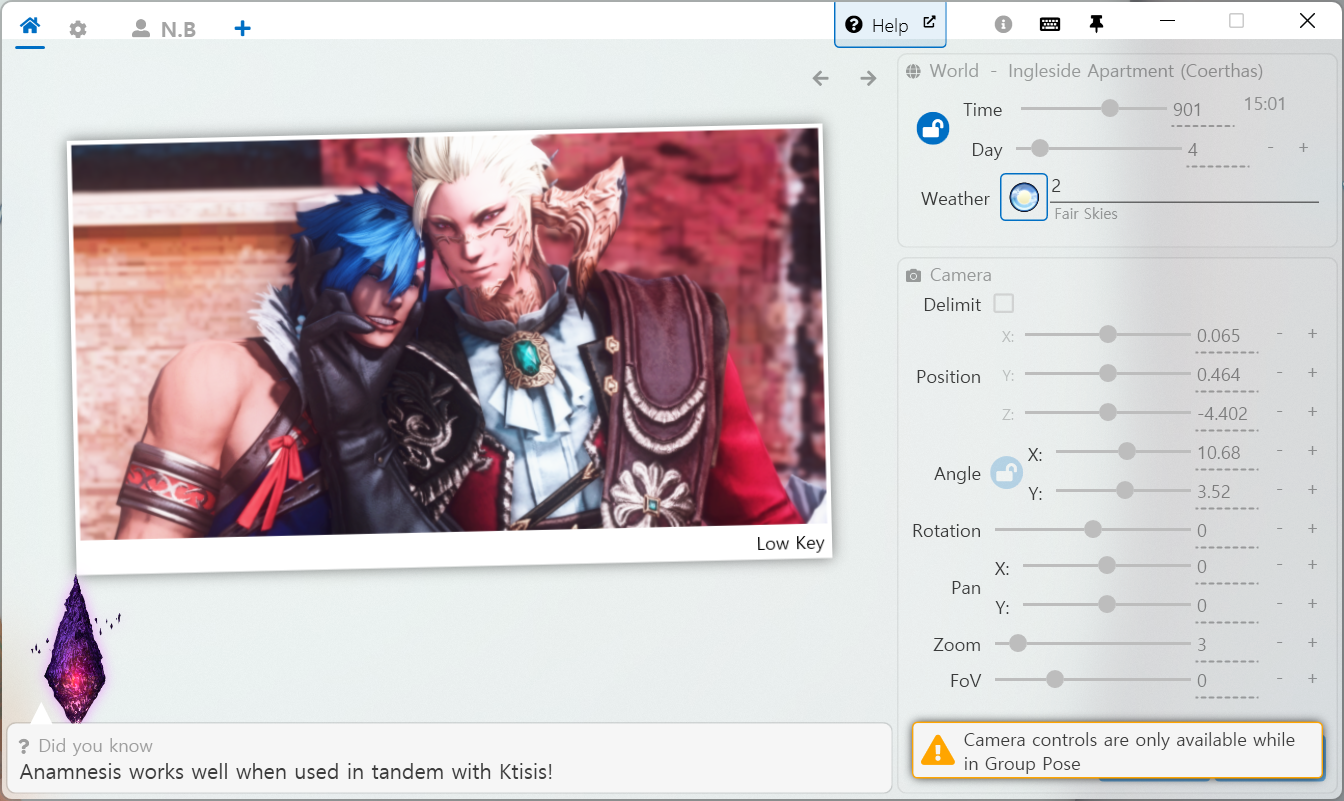The image size is (1344, 801).
Task: Adjust the Day slider
Action: pos(1098,148)
